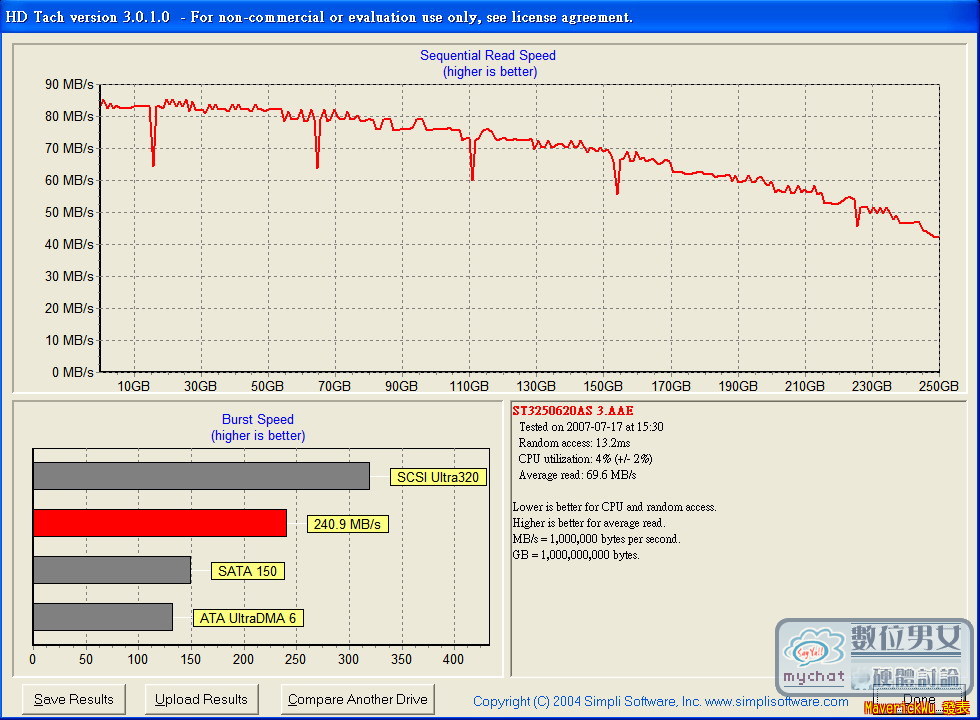Screen dimensions: 980x720
Task: Click the GB = 1,000,000,000 bytes line
Action: pos(576,555)
